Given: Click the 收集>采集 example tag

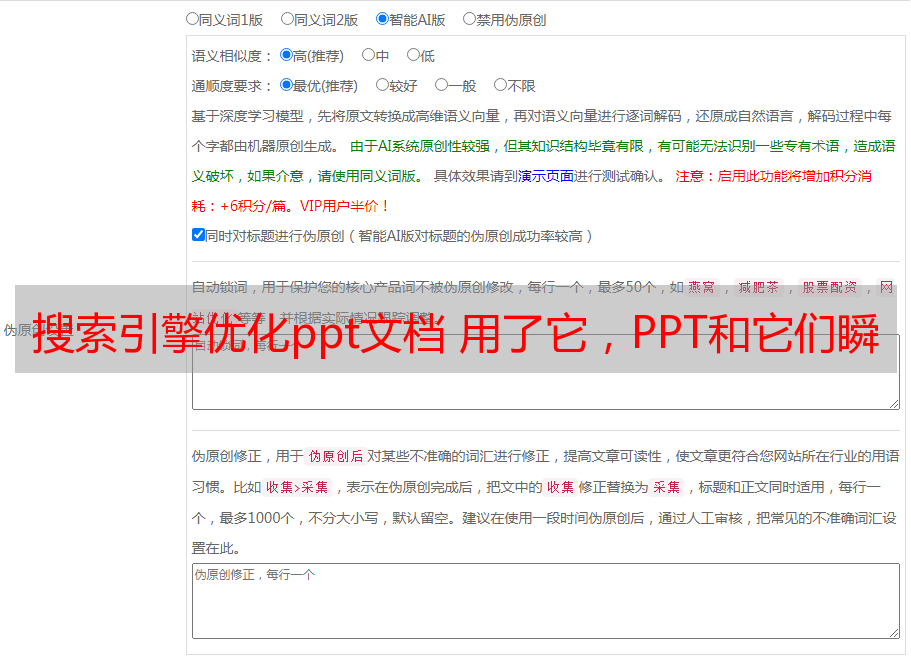Looking at the screenshot, I should (297, 487).
